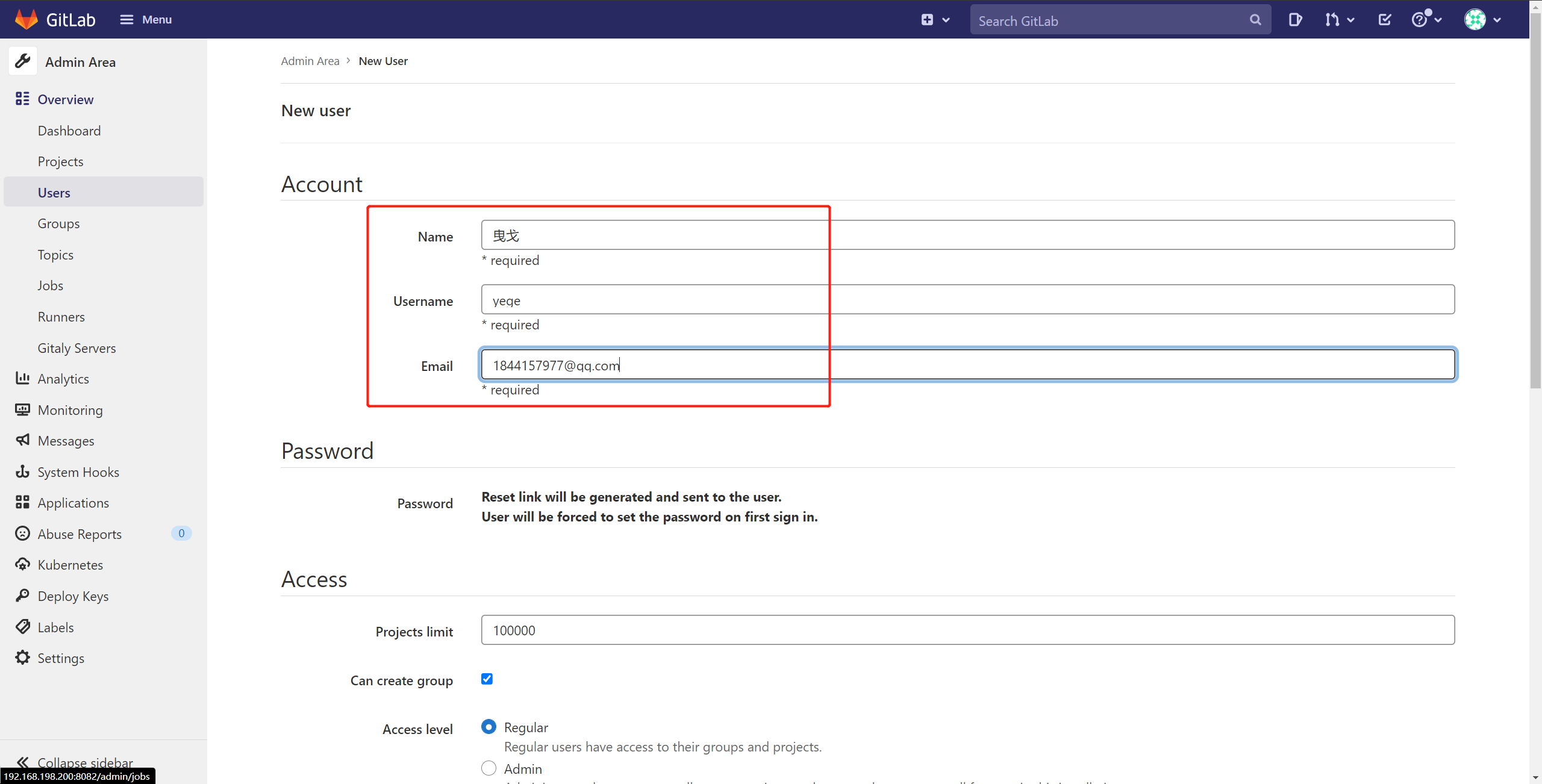Click the Projects limit field
Screen dimensions: 1542x784
pos(967,630)
